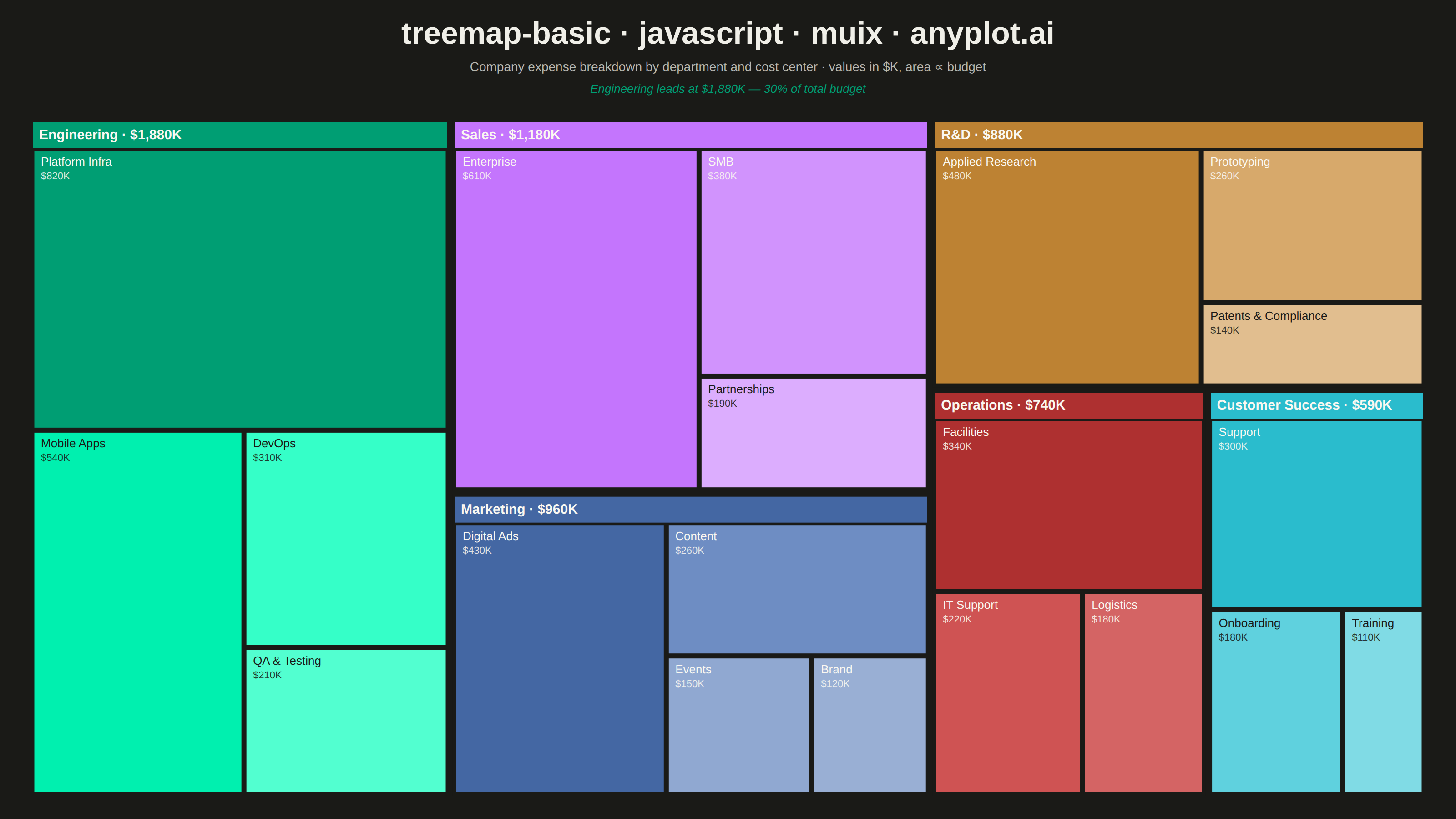Screen dimensions: 1456x819
Task: Select the SMB $380K tile
Action: point(814,262)
